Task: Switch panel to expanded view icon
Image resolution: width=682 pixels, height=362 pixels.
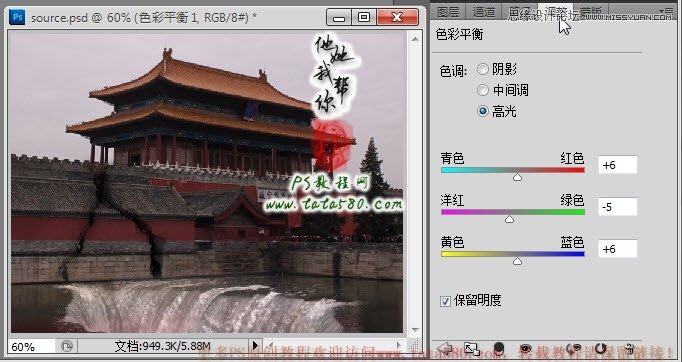Action: tap(471, 349)
